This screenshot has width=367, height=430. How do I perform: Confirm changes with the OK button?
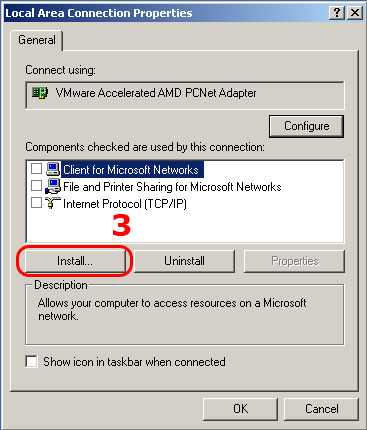(240, 409)
